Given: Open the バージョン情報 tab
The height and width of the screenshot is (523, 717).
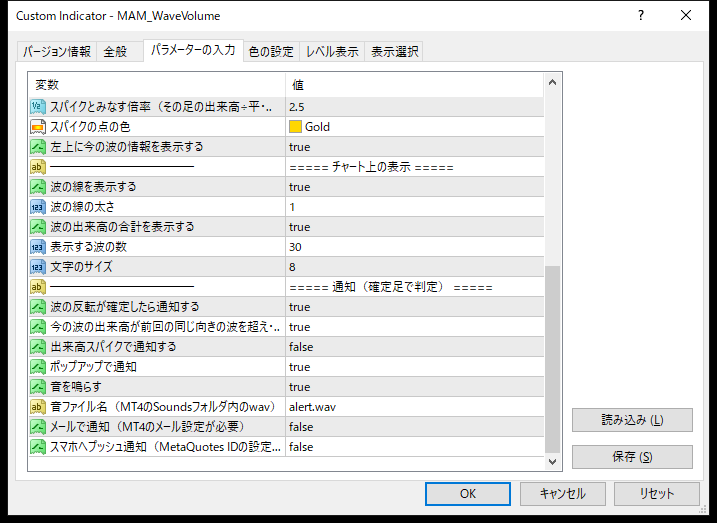Looking at the screenshot, I should (57, 51).
